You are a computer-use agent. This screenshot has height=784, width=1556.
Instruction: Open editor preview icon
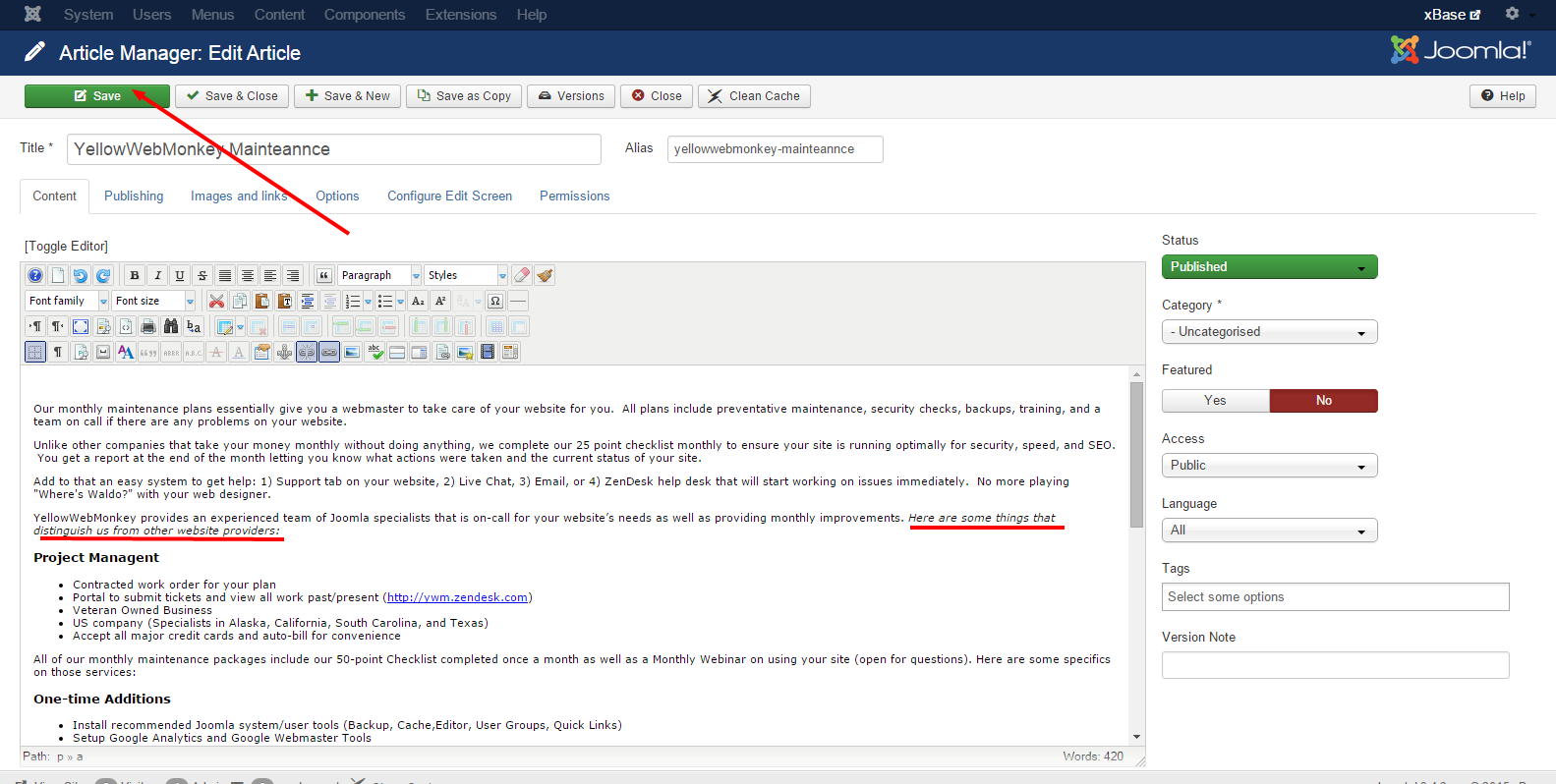point(103,326)
